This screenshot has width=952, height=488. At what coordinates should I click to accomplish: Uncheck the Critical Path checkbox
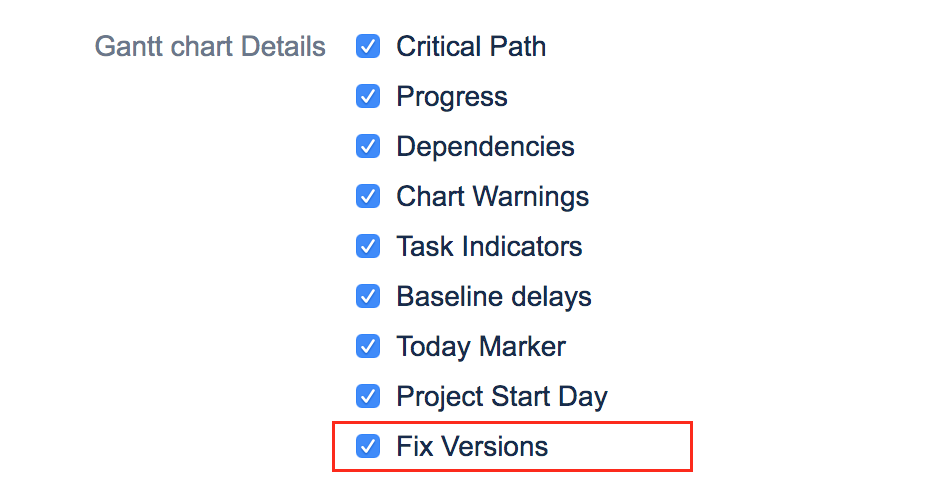pos(368,46)
